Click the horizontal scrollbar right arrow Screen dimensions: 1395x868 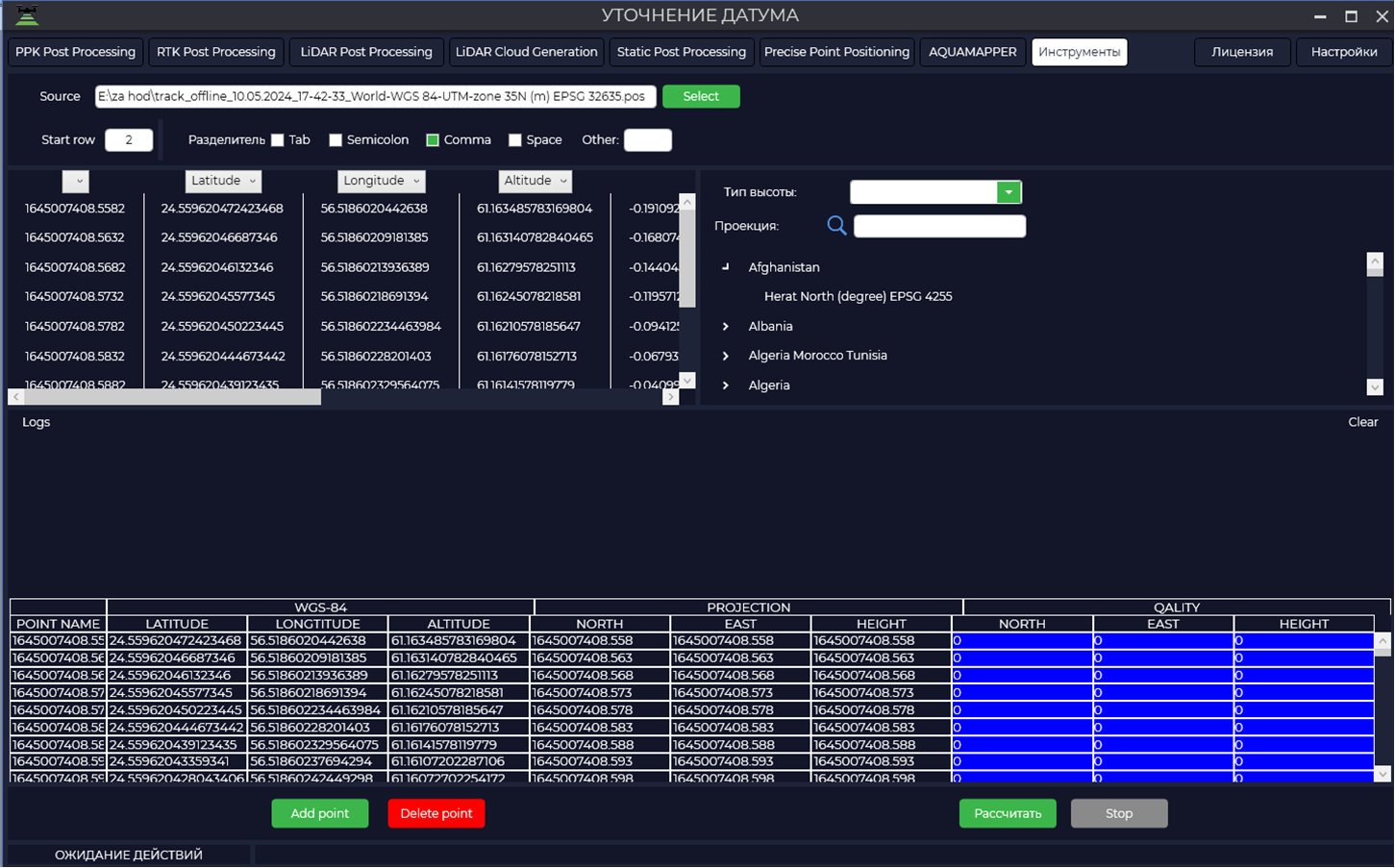point(670,397)
